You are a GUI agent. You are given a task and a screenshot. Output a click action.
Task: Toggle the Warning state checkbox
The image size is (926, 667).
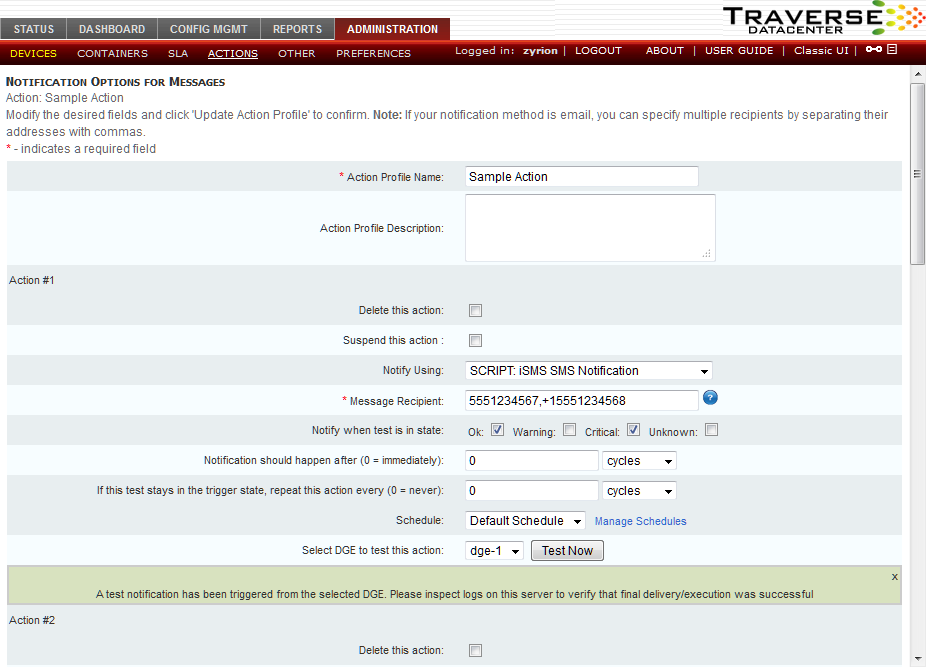click(x=569, y=431)
